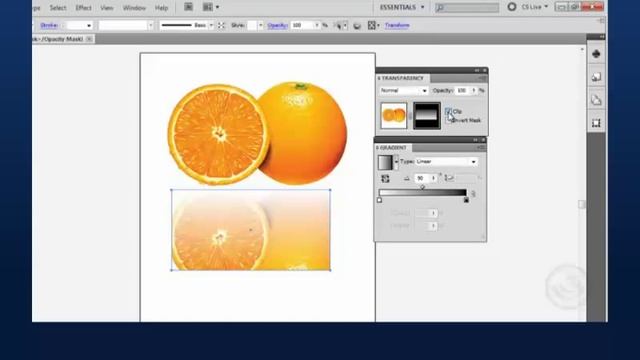Open the Artboards panel dock icon

coord(596,123)
